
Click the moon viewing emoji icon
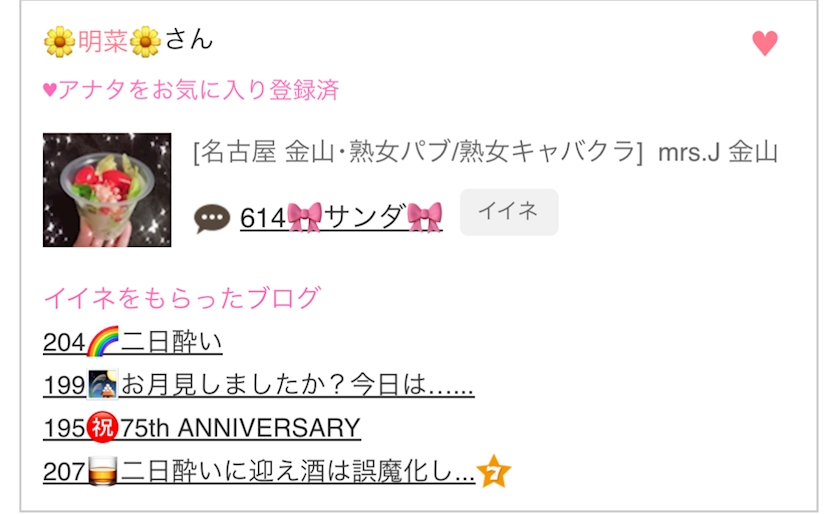coord(102,384)
